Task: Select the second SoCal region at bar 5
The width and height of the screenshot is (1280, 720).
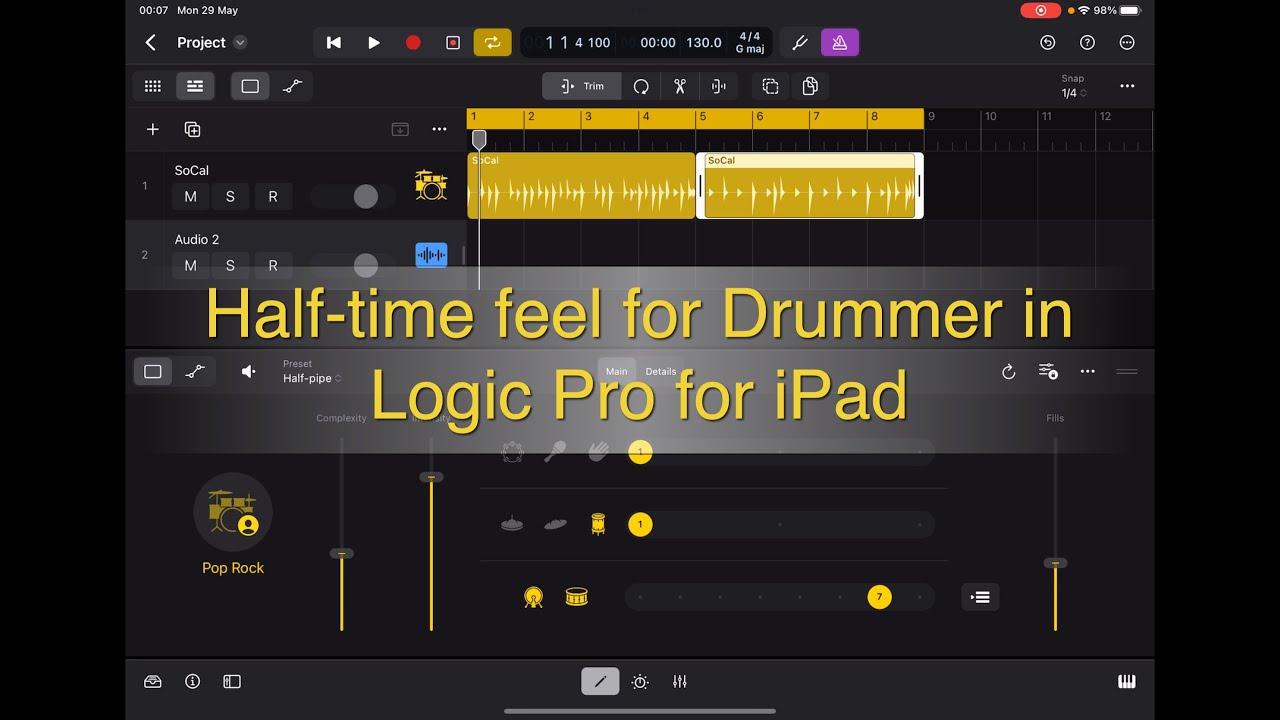Action: coord(810,185)
